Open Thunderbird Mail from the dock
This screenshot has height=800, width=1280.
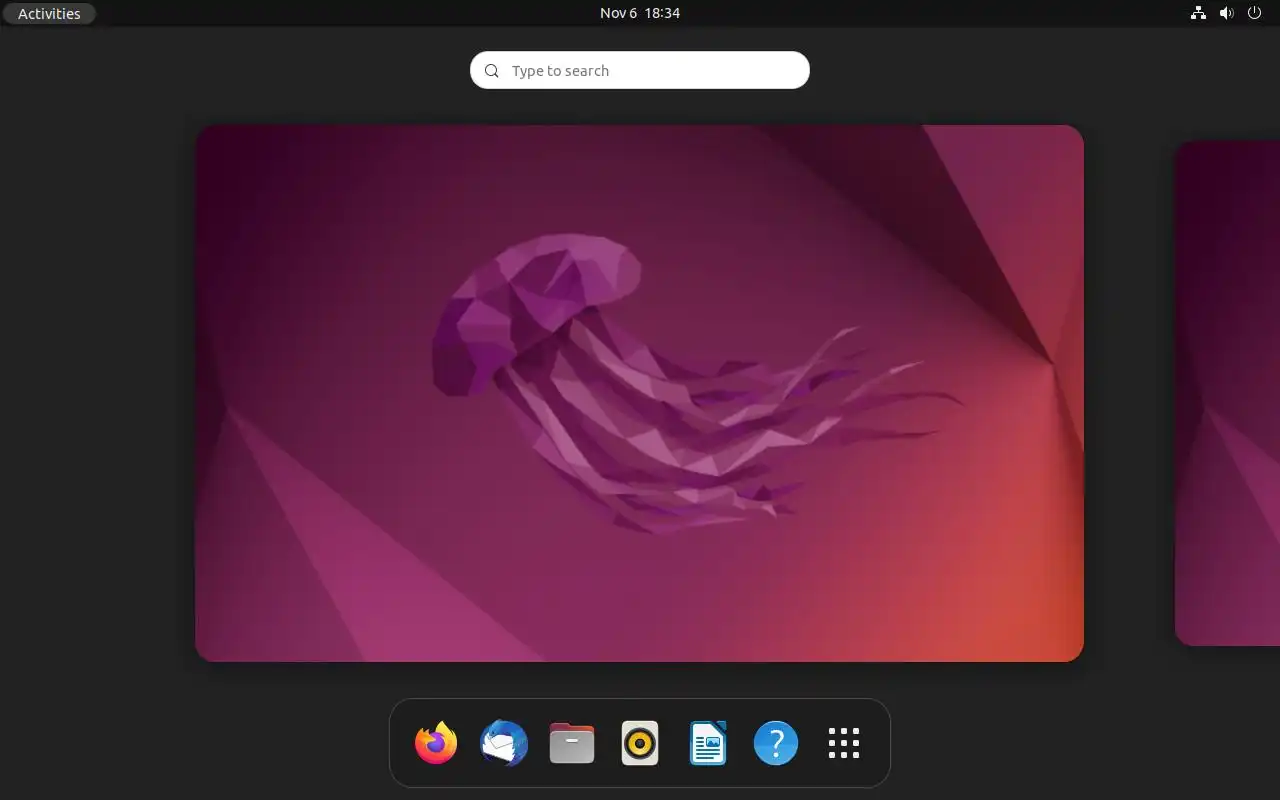coord(504,743)
